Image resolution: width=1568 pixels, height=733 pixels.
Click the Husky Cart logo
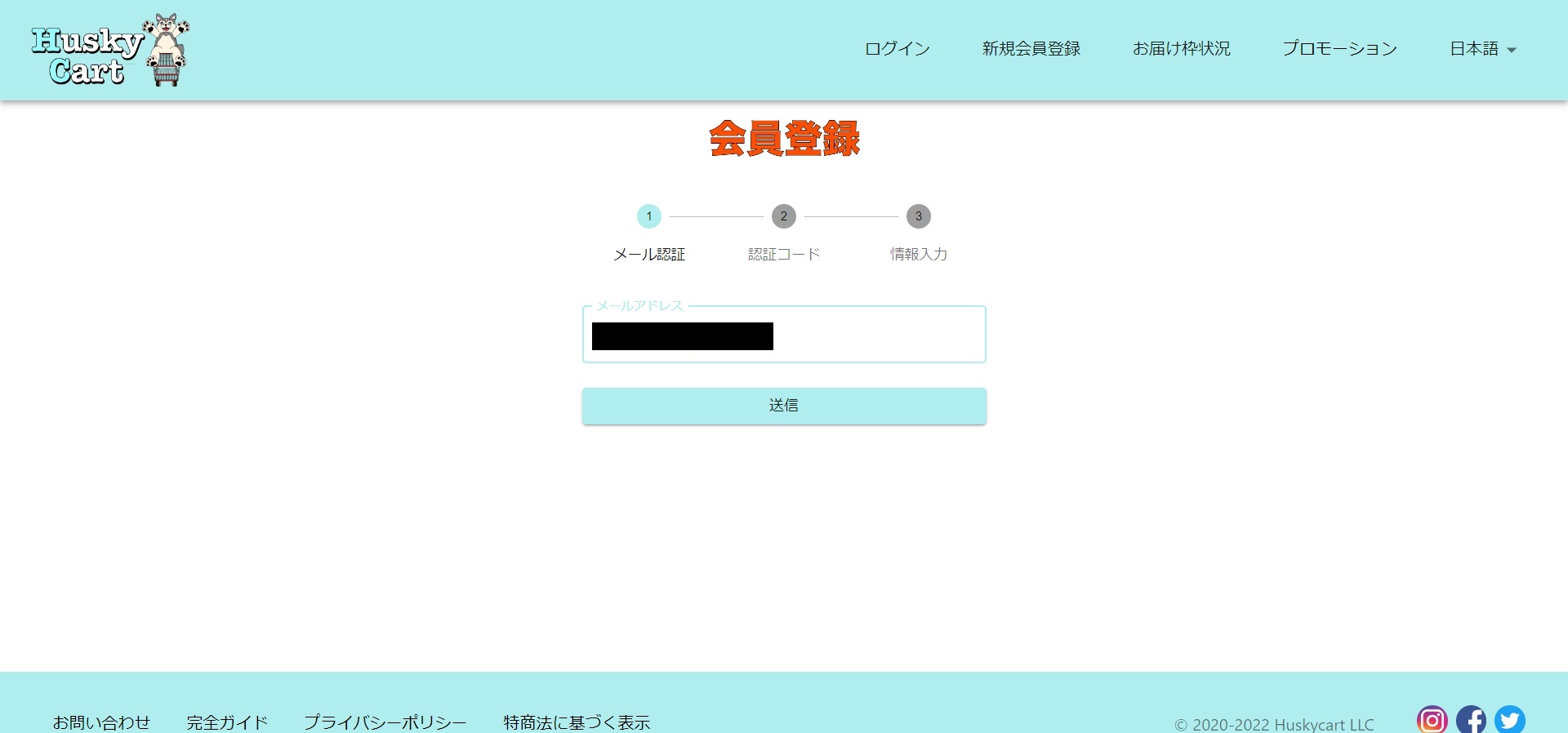click(110, 51)
